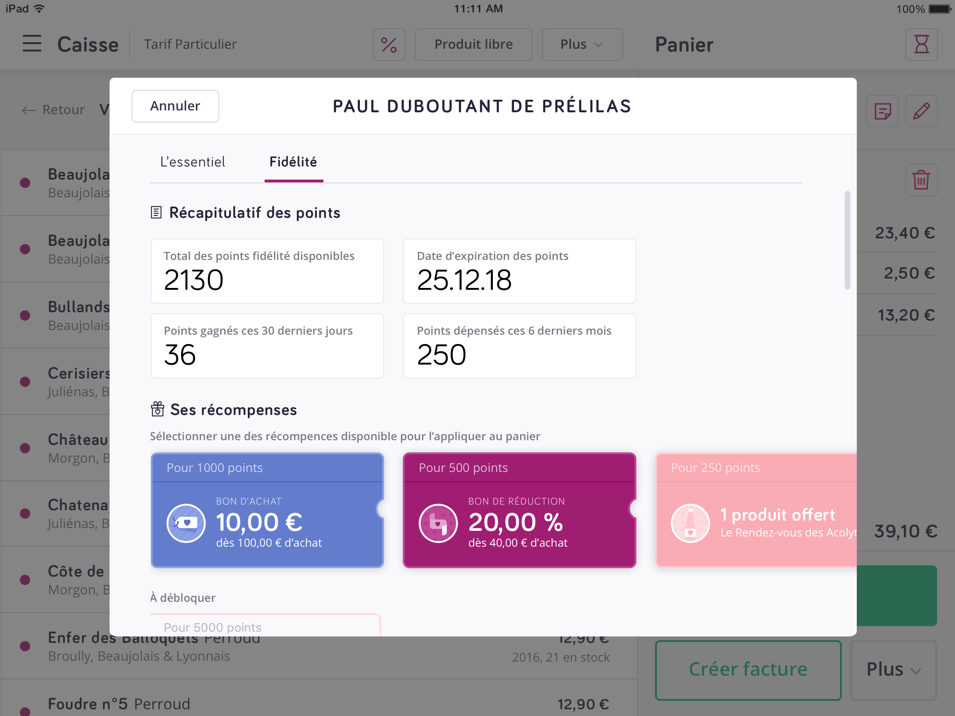This screenshot has height=716, width=955.
Task: Tap the hourglass icon beside Panier
Action: point(921,45)
